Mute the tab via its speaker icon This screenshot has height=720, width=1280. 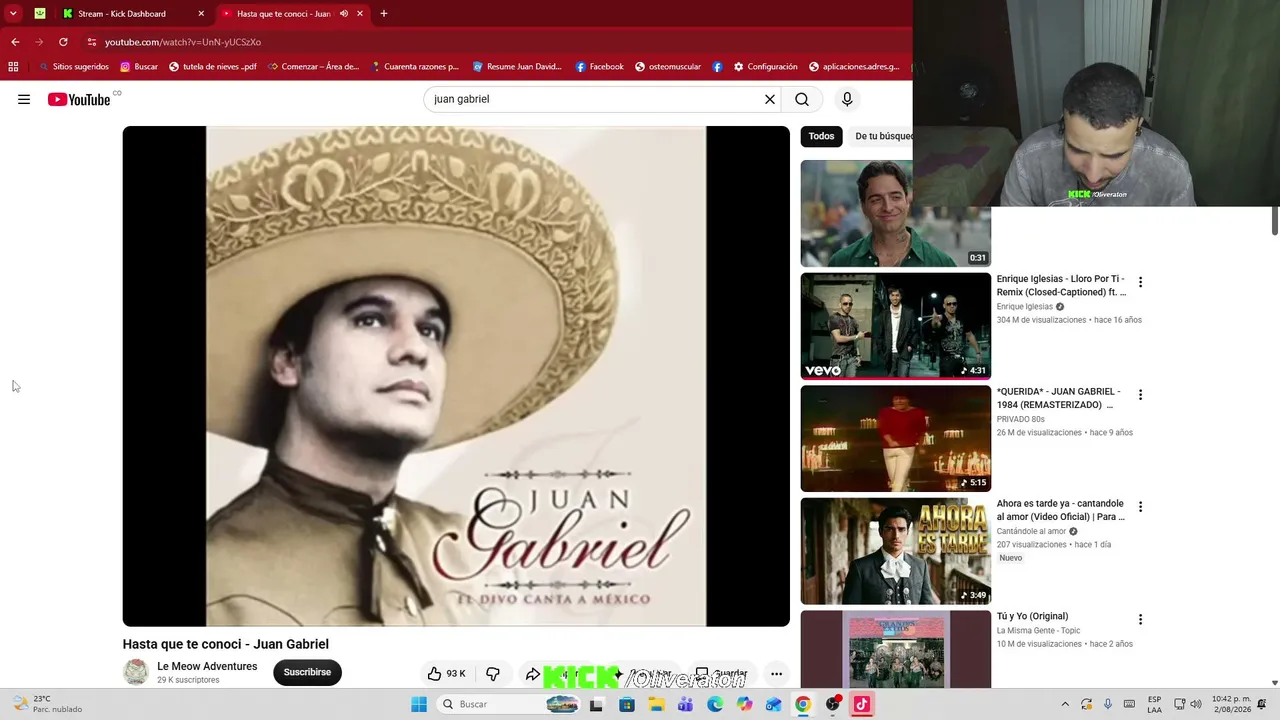pyautogui.click(x=344, y=14)
